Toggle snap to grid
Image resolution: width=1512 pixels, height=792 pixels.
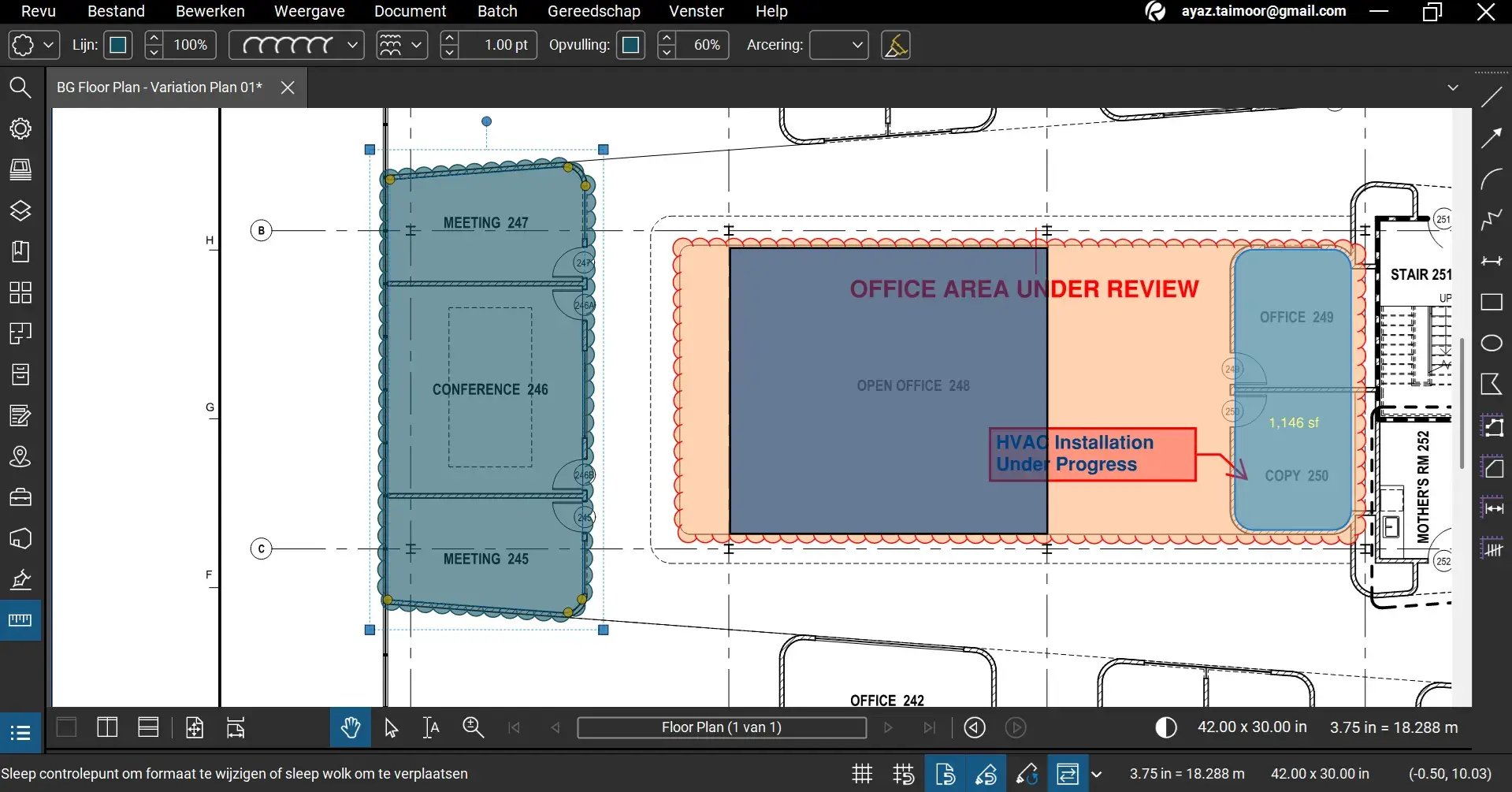point(904,774)
